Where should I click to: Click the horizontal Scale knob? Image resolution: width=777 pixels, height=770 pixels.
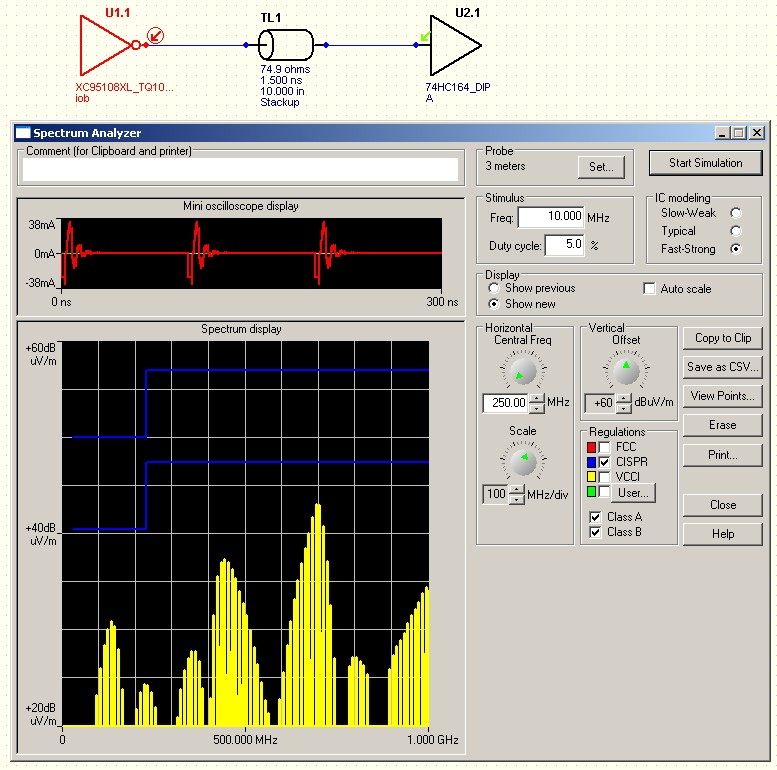523,462
